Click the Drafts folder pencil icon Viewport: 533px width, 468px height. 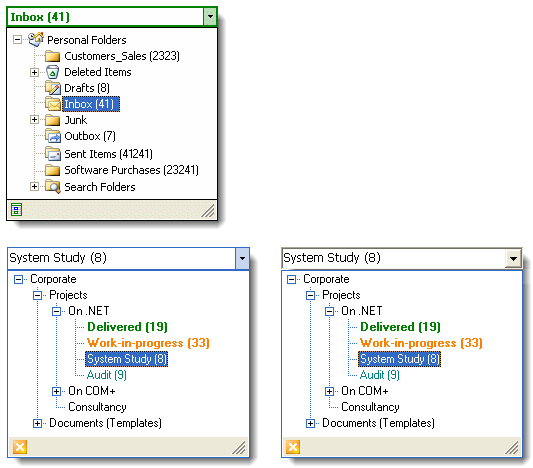pos(53,88)
